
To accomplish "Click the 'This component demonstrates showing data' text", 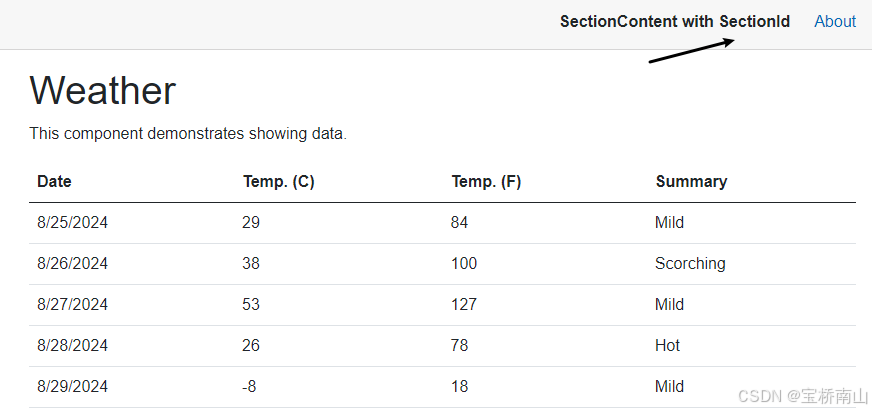I will (188, 133).
